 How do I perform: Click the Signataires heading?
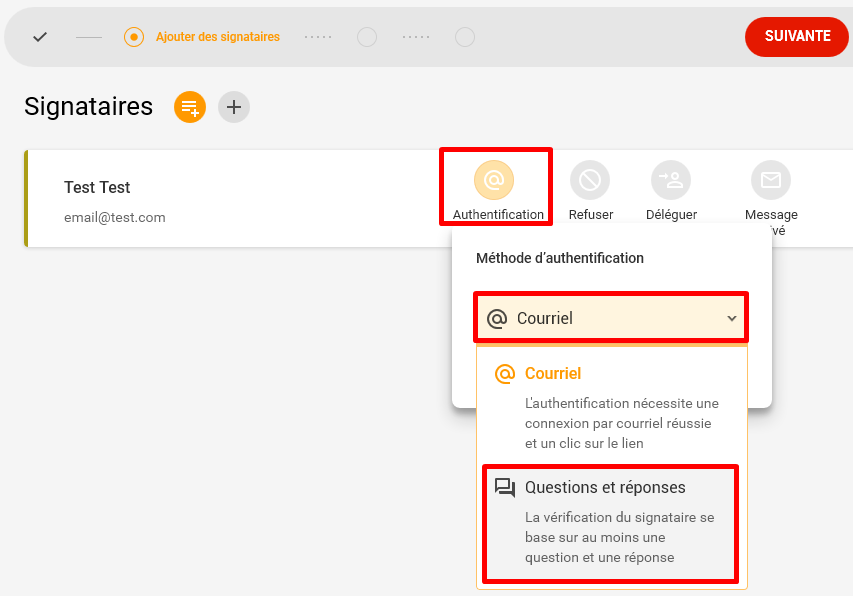pos(89,106)
